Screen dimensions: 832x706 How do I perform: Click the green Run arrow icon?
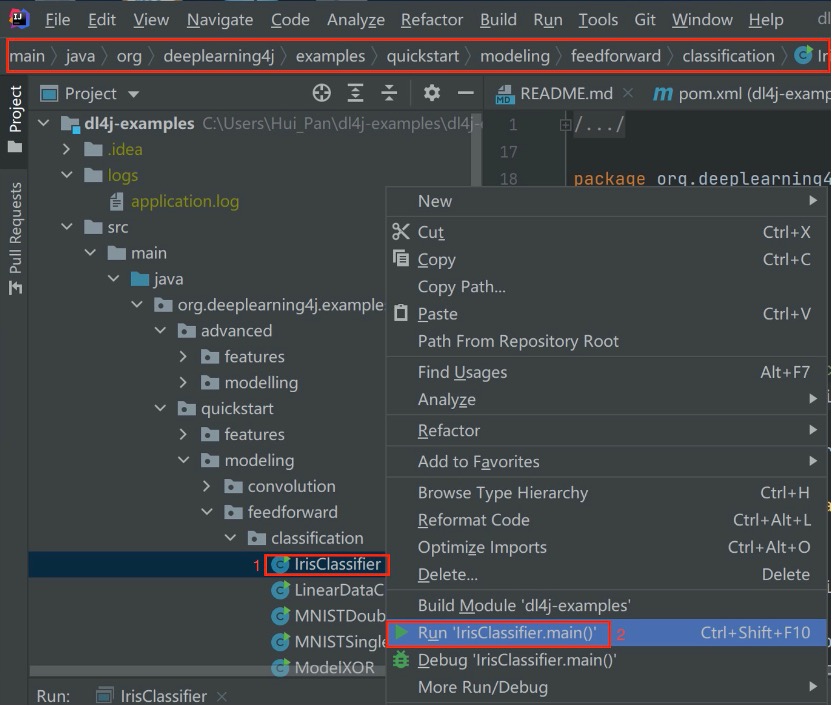tap(401, 632)
